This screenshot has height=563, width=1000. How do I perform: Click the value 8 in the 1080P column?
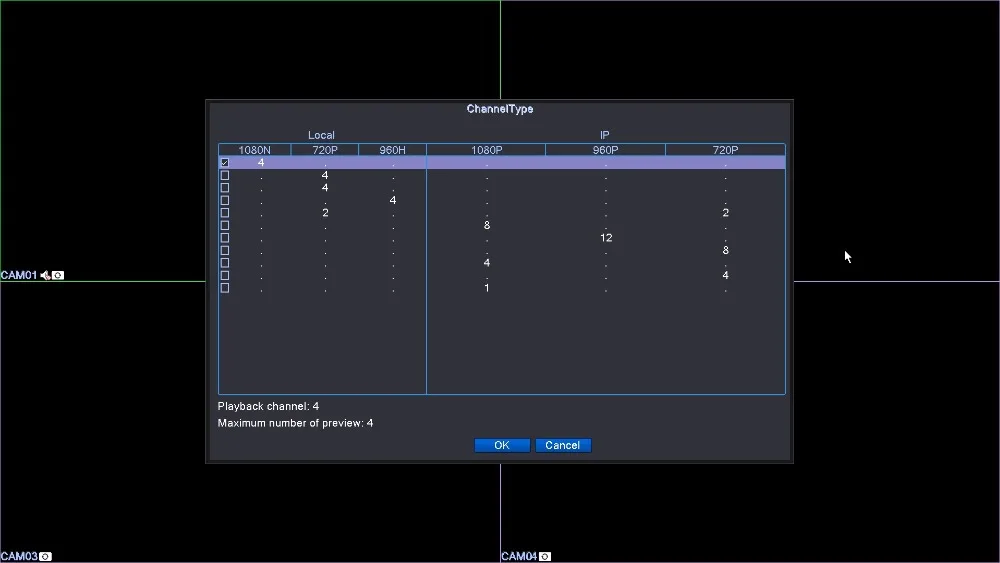tap(487, 225)
